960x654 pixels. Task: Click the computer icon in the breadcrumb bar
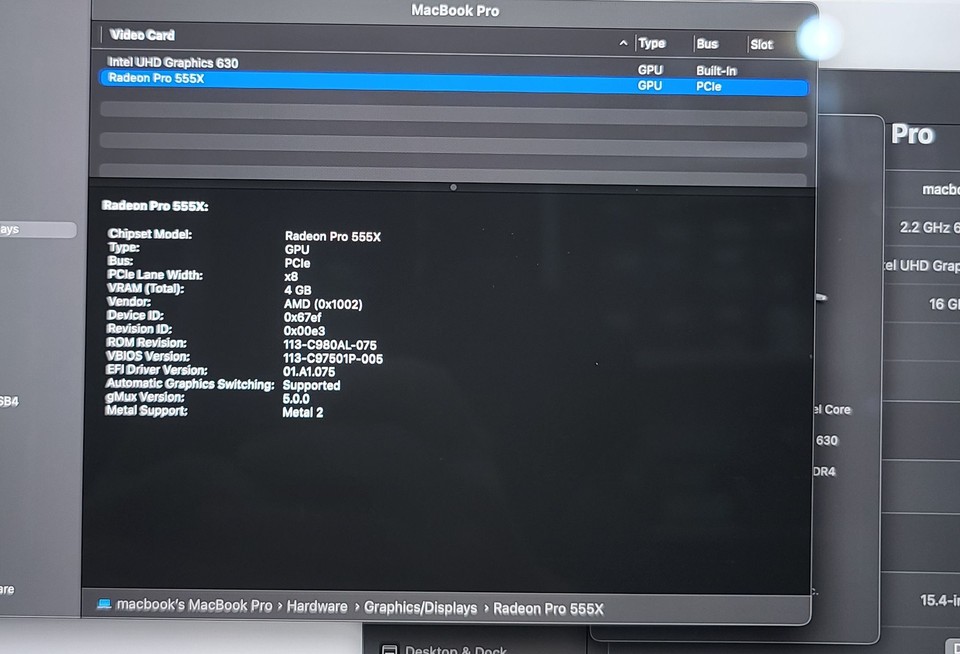(106, 606)
